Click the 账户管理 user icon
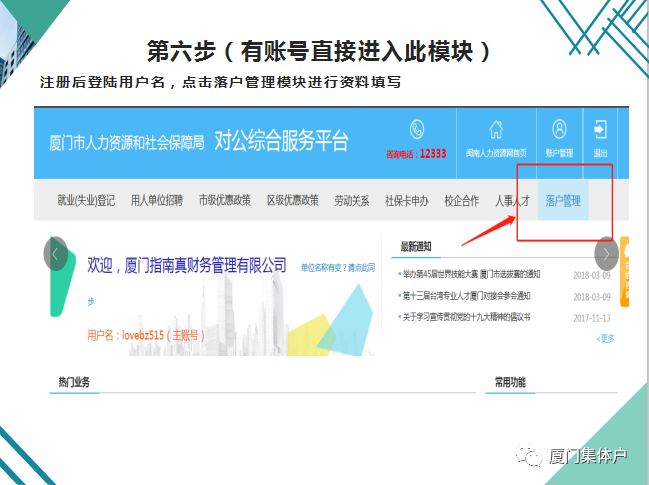649x485 pixels. [x=559, y=130]
